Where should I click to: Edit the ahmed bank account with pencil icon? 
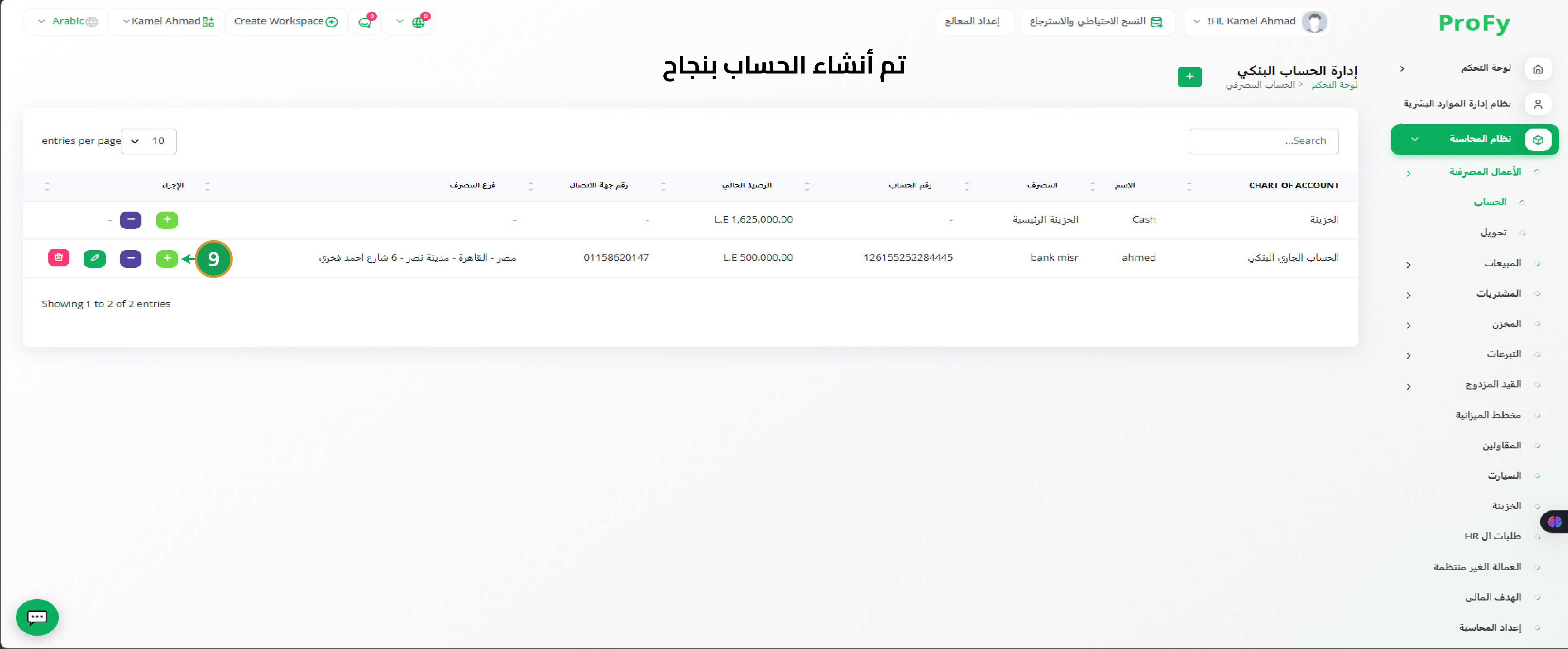tap(94, 259)
